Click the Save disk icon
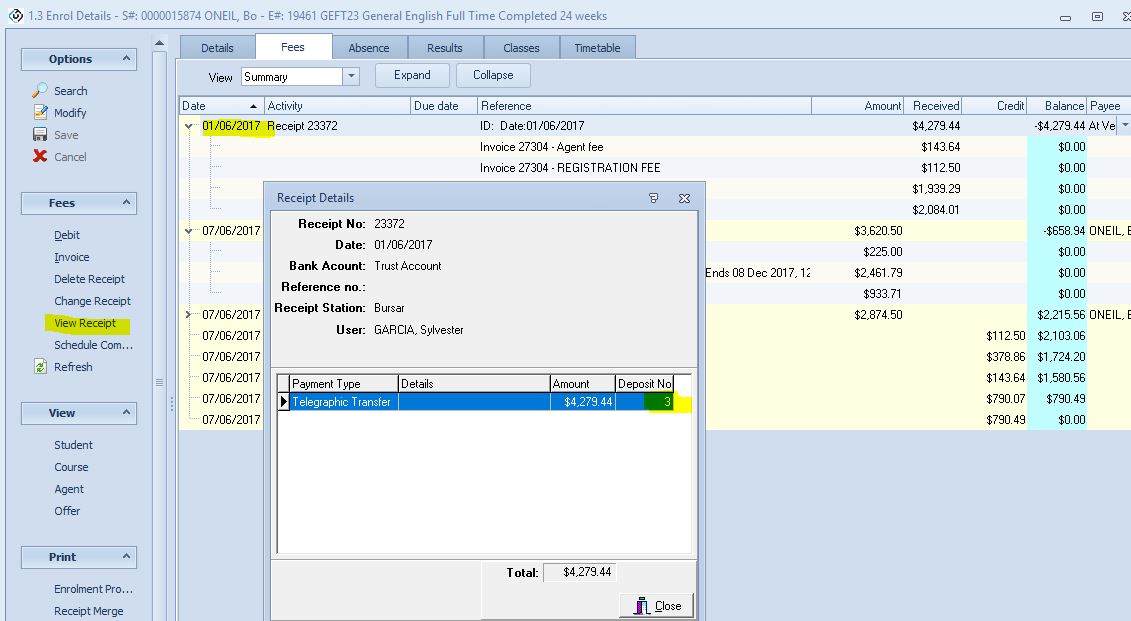Image resolution: width=1131 pixels, height=621 pixels. coord(40,135)
